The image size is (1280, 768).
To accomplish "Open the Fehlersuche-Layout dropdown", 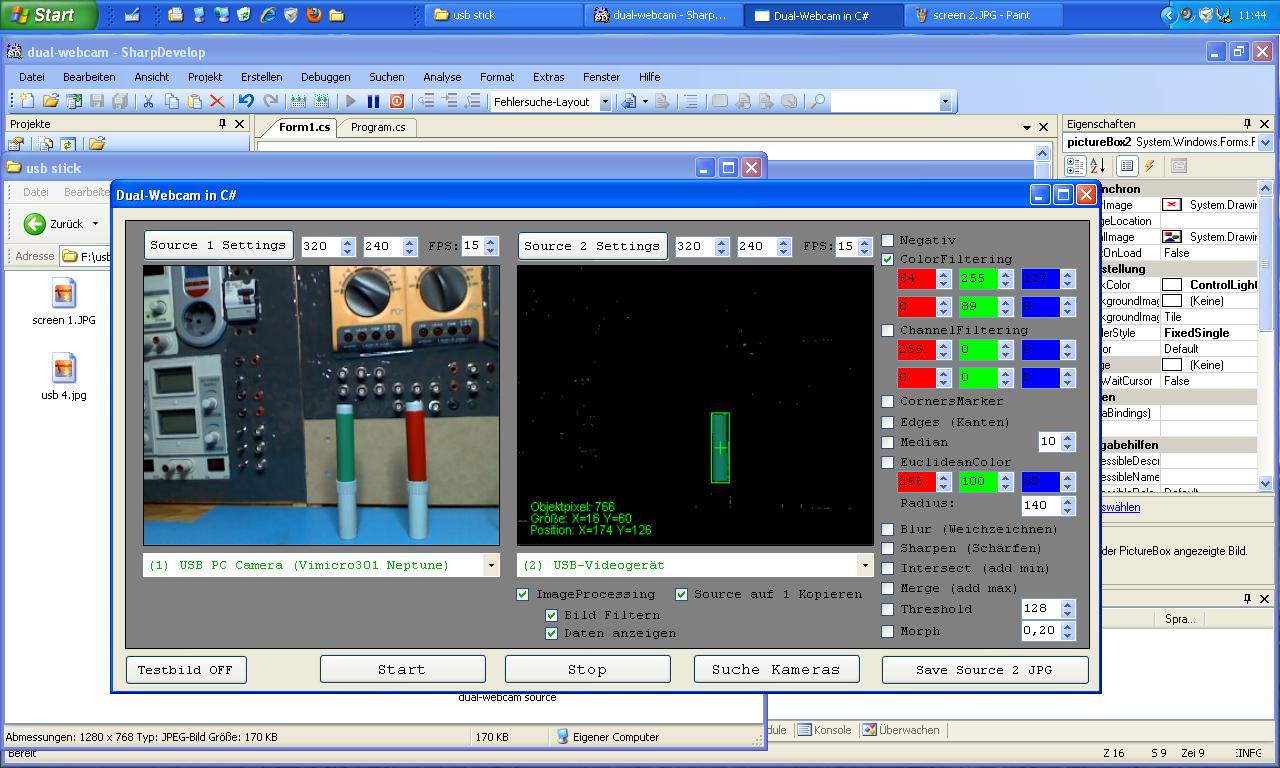I will point(604,102).
